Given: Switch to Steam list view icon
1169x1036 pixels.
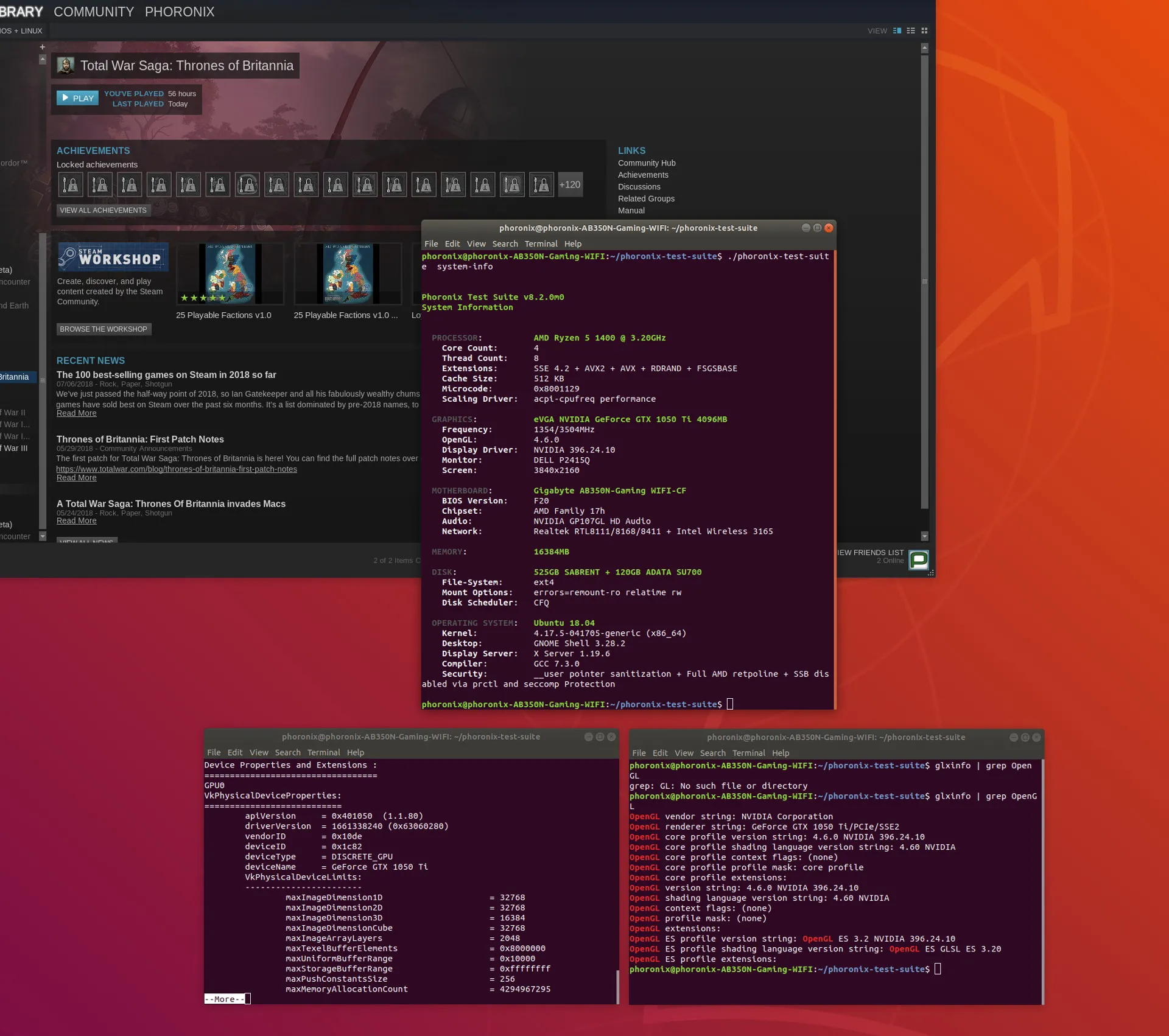Looking at the screenshot, I should coord(910,30).
